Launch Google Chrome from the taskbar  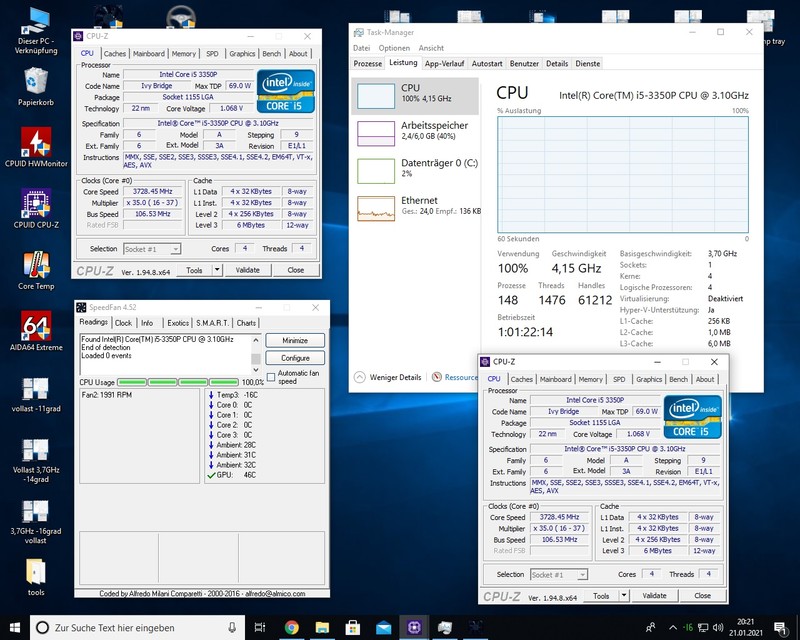pyautogui.click(x=291, y=627)
